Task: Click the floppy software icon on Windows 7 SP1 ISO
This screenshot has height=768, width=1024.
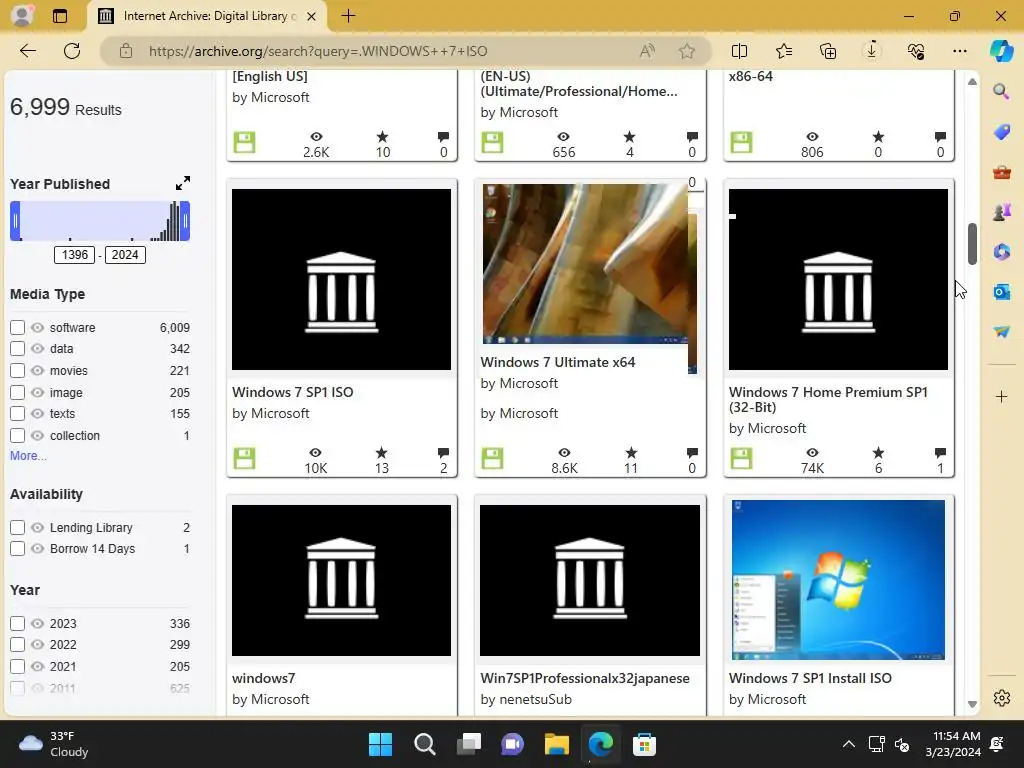Action: tap(244, 458)
